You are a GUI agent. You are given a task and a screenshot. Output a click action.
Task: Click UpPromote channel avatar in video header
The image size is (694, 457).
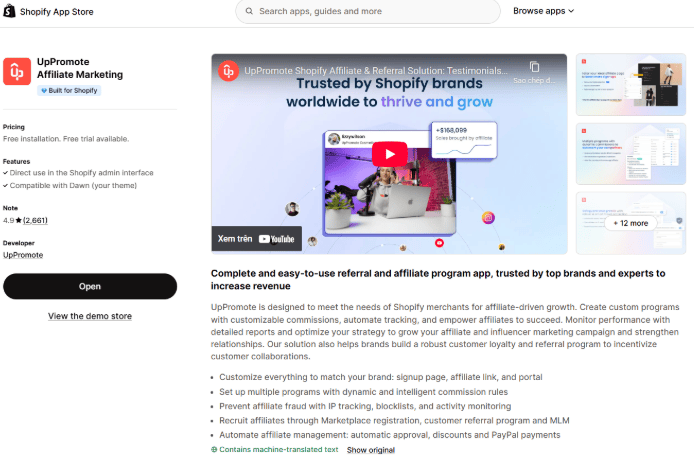tap(228, 71)
